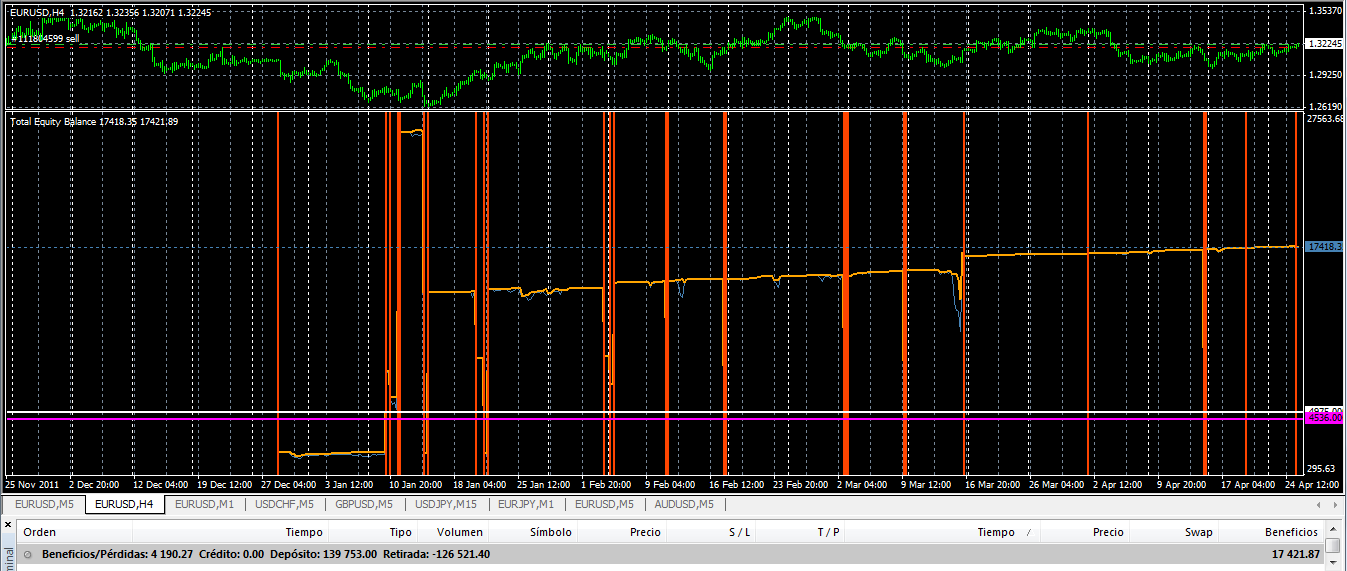Click the #111804599 sell order line label
The image size is (1347, 571).
[x=40, y=38]
